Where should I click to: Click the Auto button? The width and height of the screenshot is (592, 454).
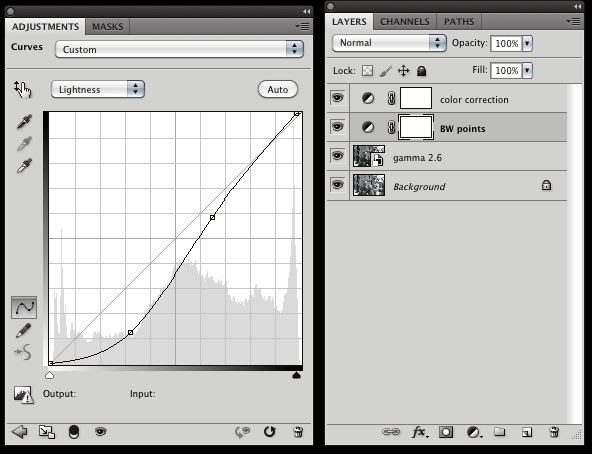click(278, 90)
